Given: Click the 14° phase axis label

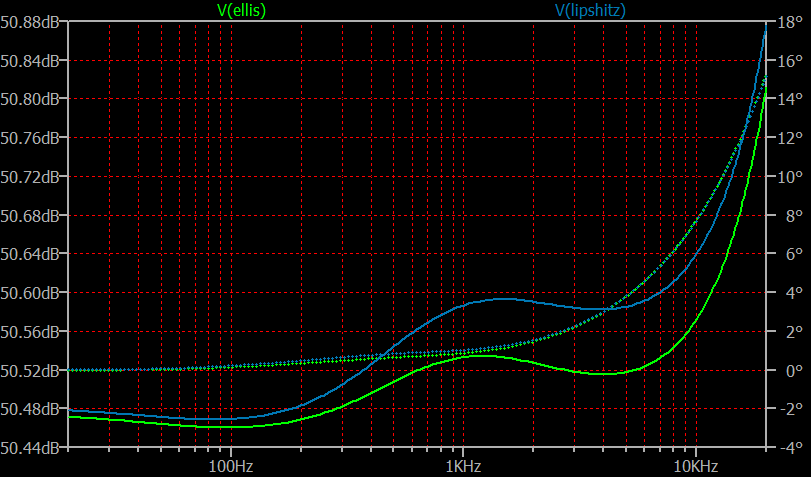Looking at the screenshot, I should 790,99.
